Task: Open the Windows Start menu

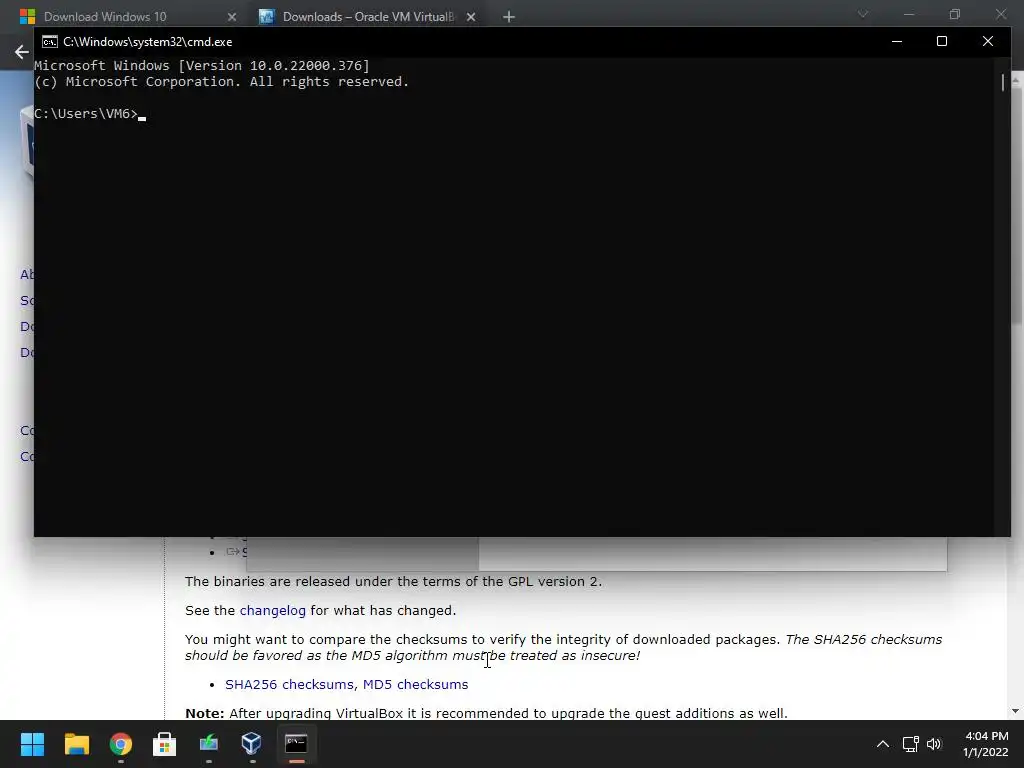Action: point(32,743)
